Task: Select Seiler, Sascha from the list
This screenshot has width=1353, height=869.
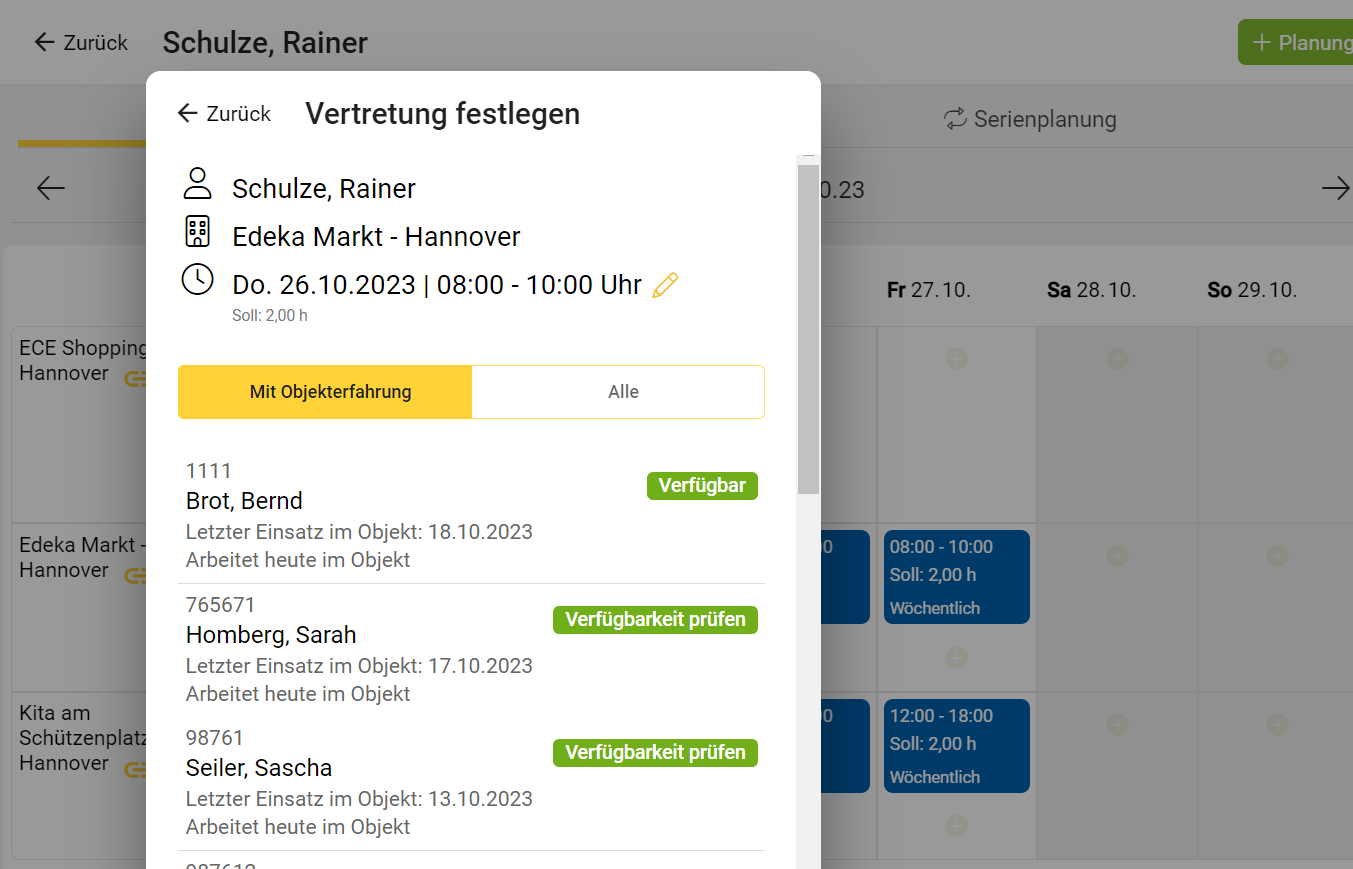Action: pyautogui.click(x=471, y=784)
